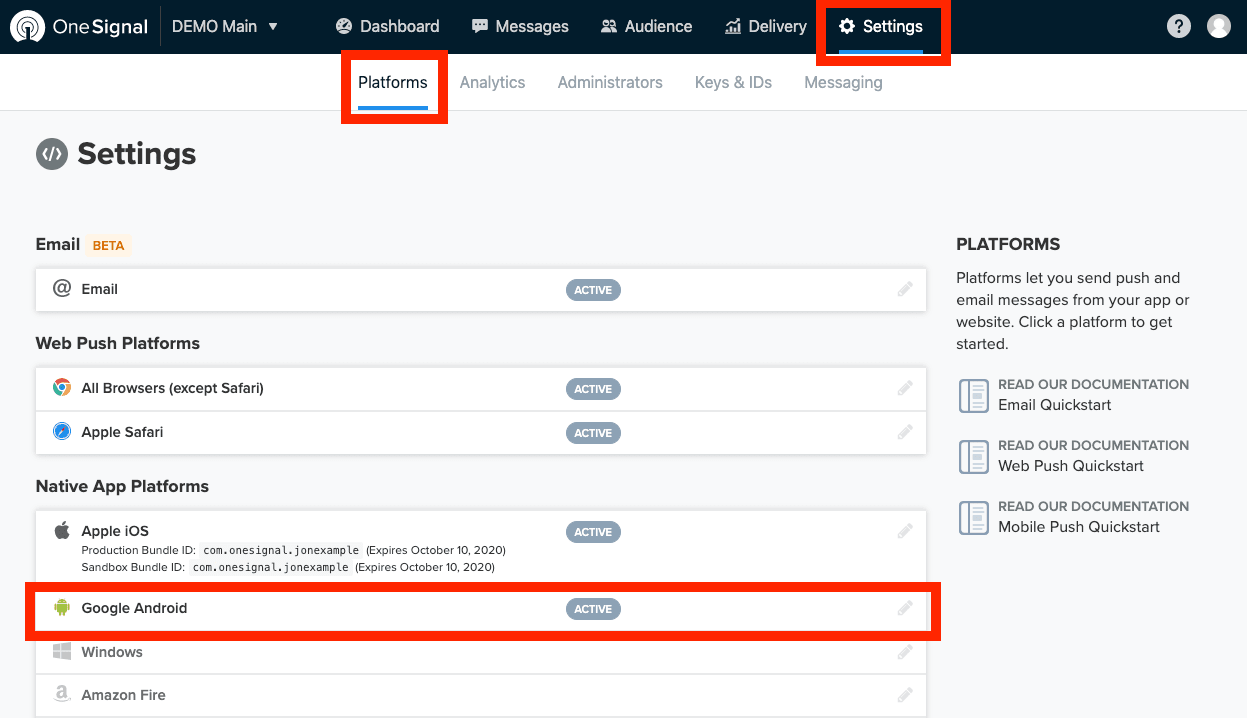Viewport: 1247px width, 718px height.
Task: Switch to the Administrators tab
Action: pyautogui.click(x=610, y=83)
